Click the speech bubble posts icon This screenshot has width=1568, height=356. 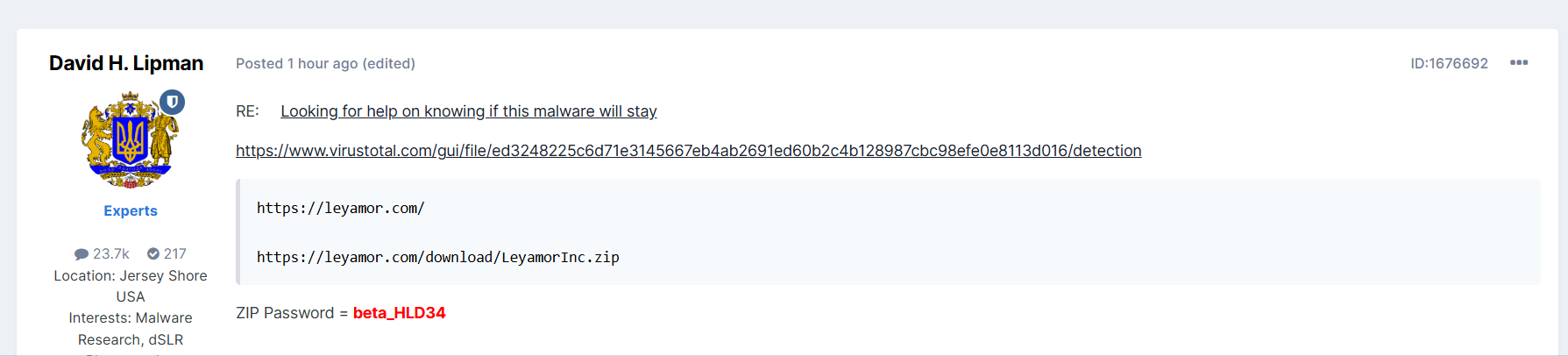click(x=82, y=254)
